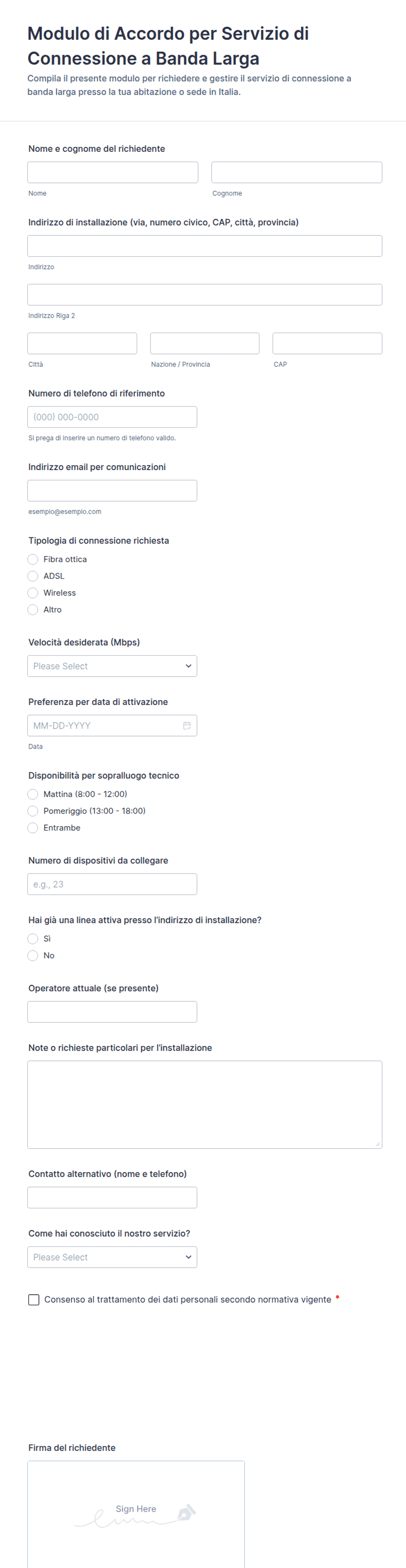Open the Velocità desiderata dropdown

(112, 666)
